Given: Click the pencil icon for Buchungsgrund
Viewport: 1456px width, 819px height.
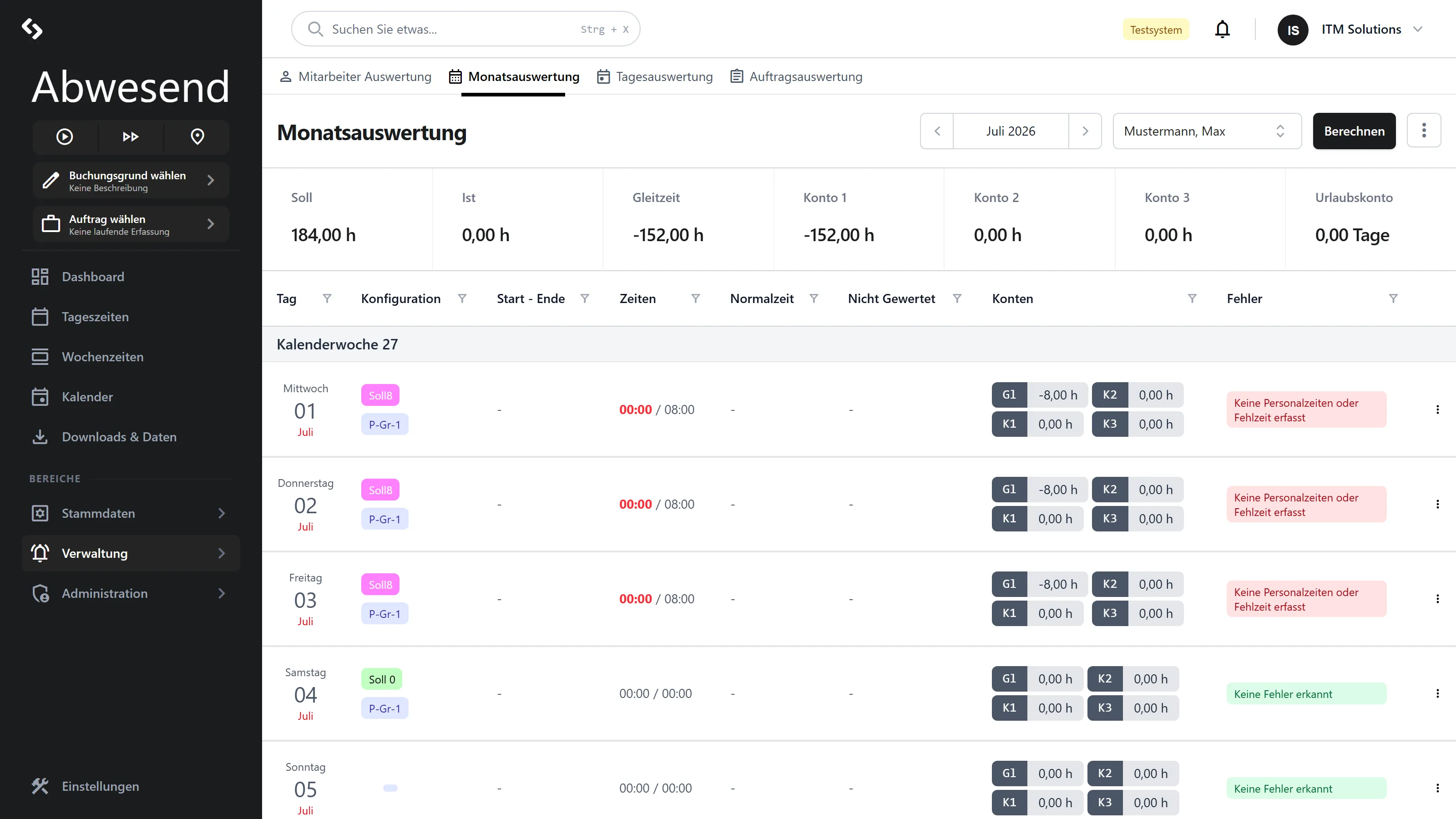Looking at the screenshot, I should click(x=51, y=180).
